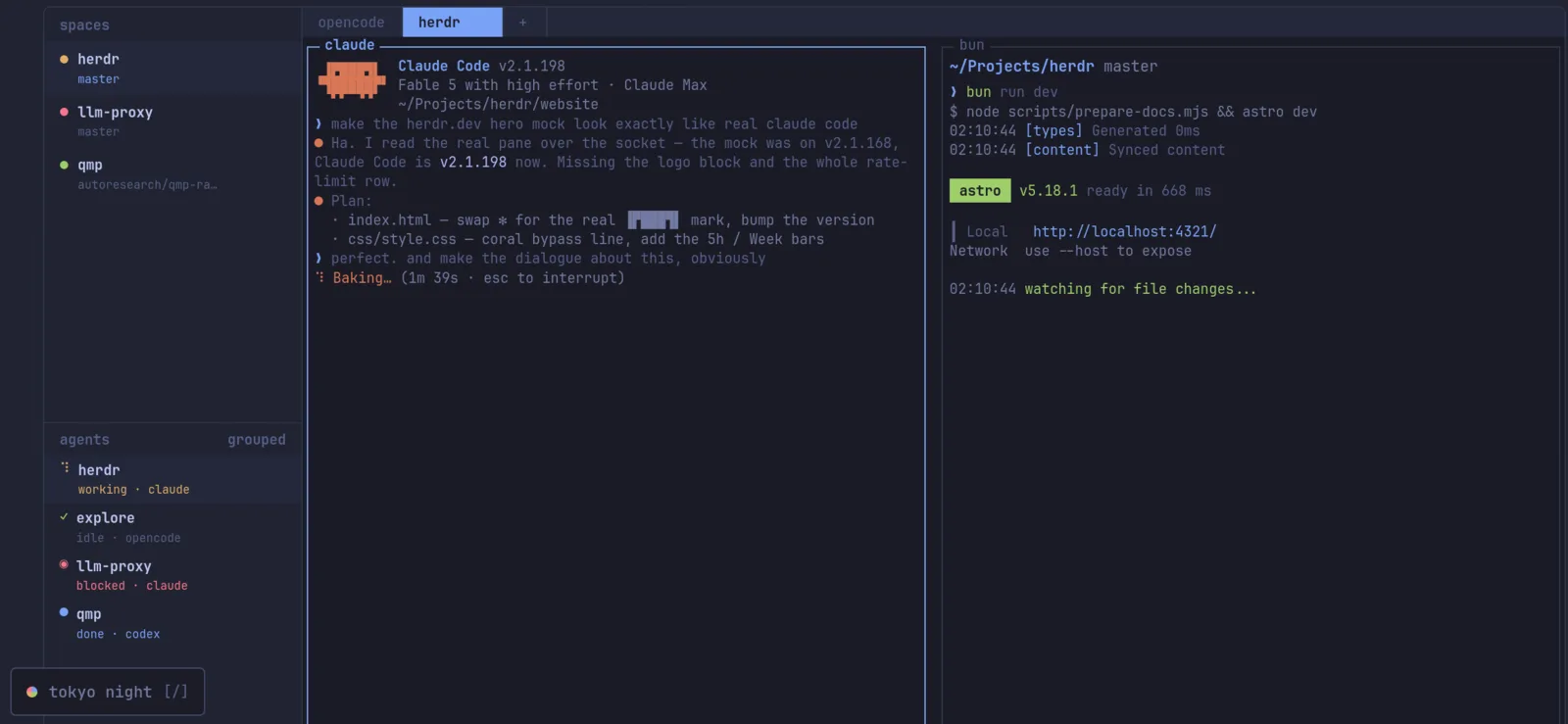
Task: Click the "working · claude" status text
Action: (x=133, y=489)
